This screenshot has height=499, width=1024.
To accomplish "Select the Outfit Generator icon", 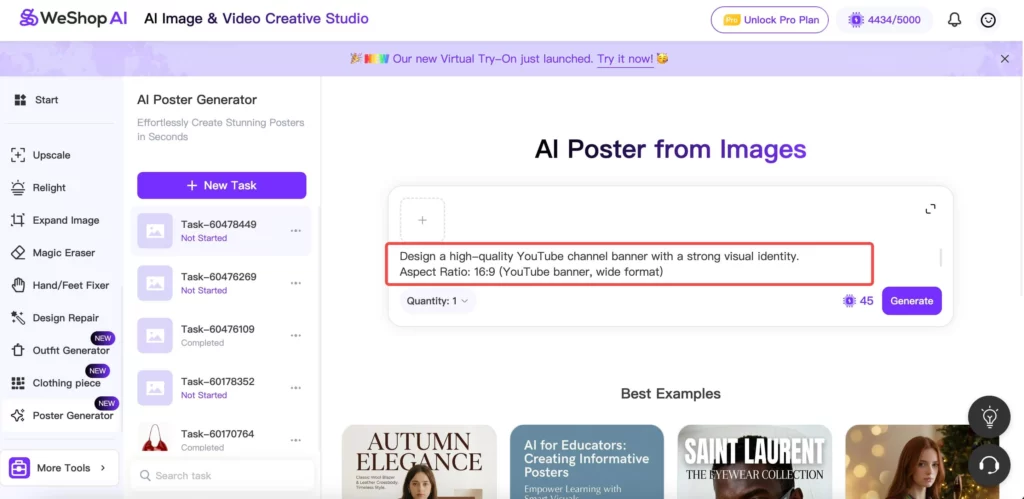I will tap(18, 351).
